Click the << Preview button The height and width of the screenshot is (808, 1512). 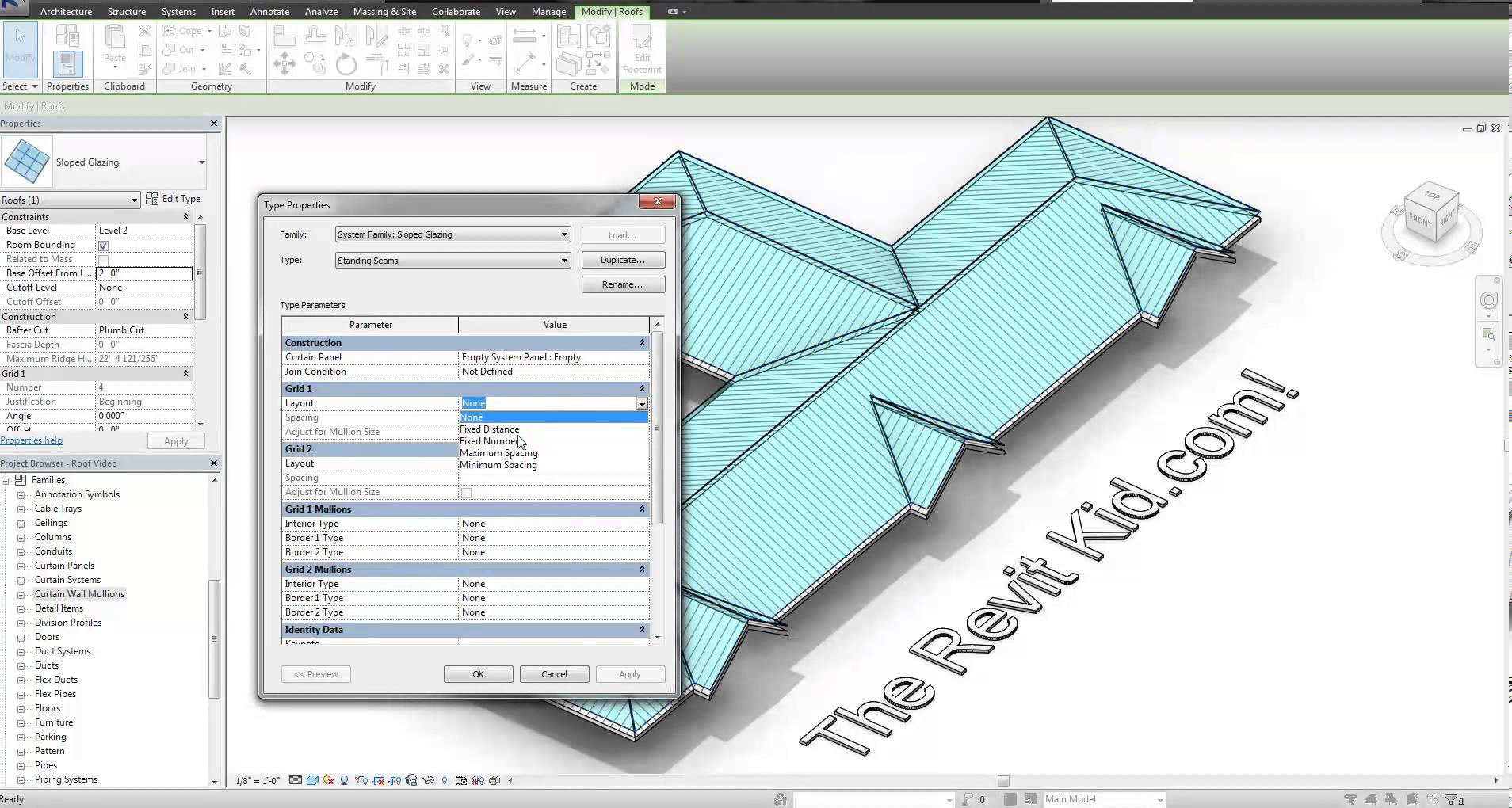click(x=315, y=674)
